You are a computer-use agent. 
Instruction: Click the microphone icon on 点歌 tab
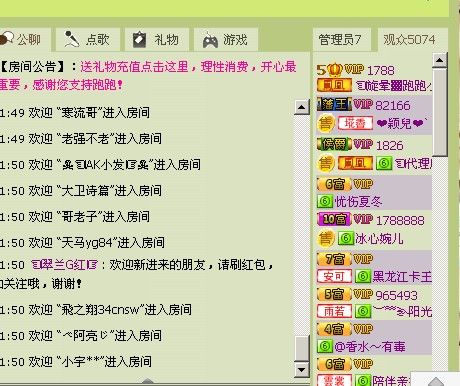[x=71, y=39]
